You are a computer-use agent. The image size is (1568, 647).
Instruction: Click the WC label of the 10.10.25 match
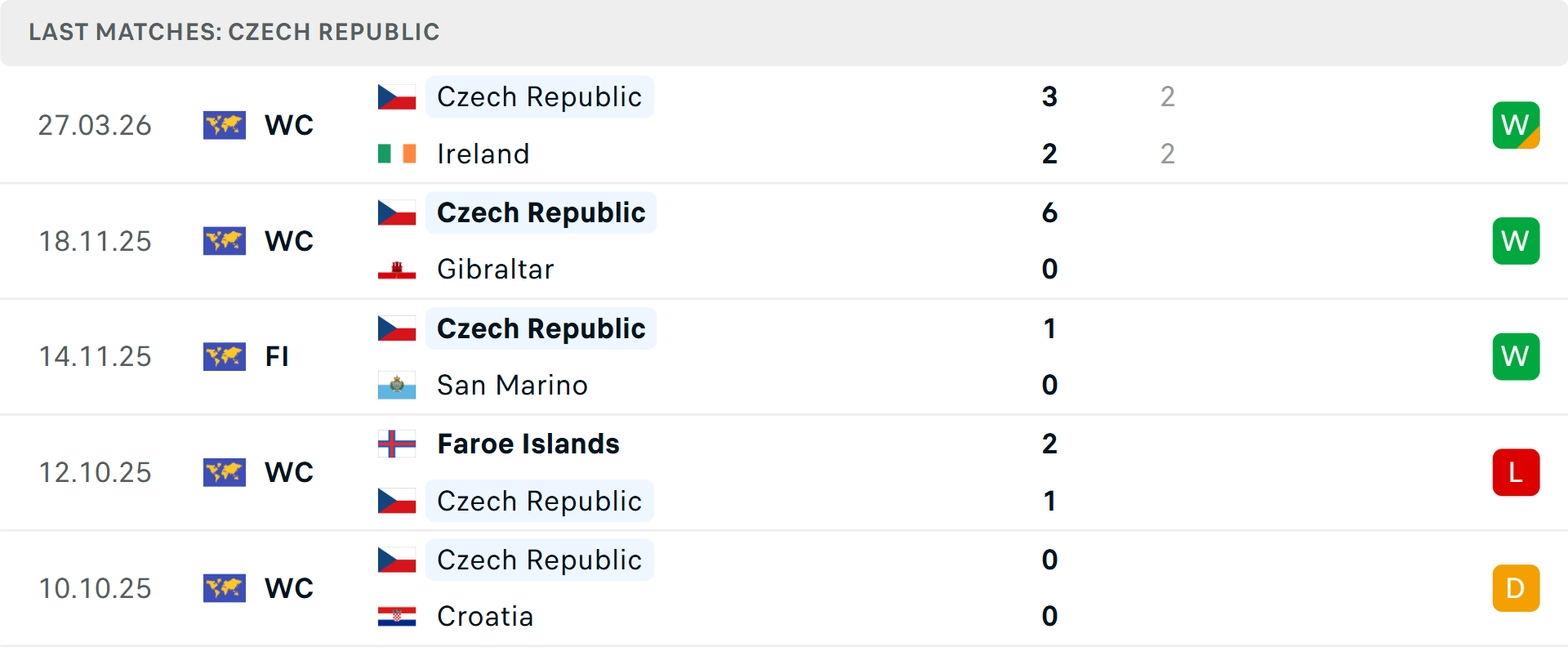[289, 588]
